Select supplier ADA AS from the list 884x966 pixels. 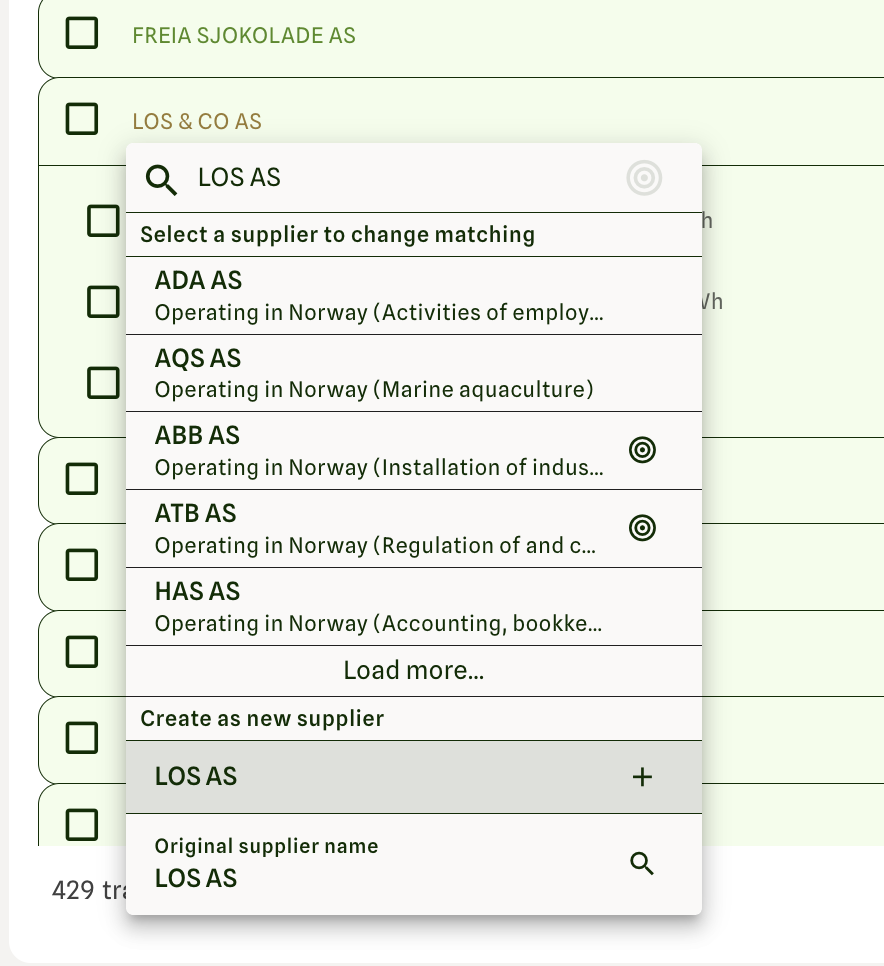(x=414, y=296)
